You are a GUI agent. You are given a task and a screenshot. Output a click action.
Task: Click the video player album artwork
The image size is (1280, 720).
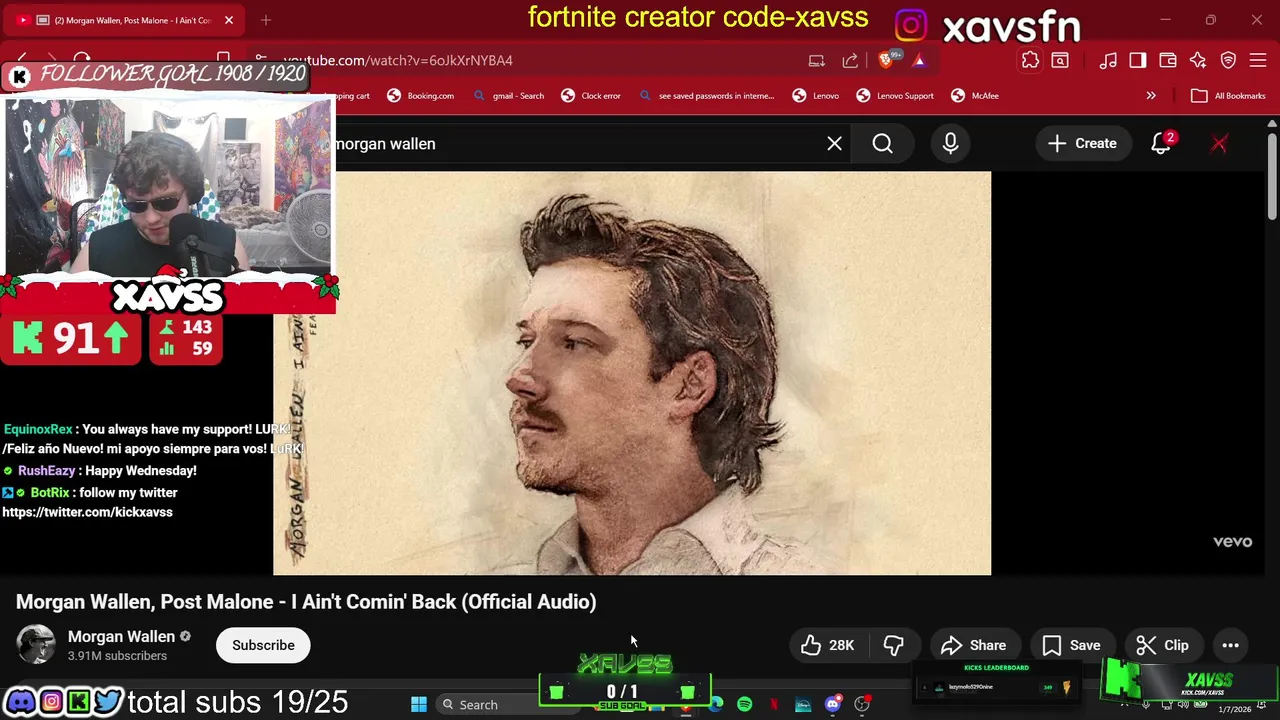632,373
